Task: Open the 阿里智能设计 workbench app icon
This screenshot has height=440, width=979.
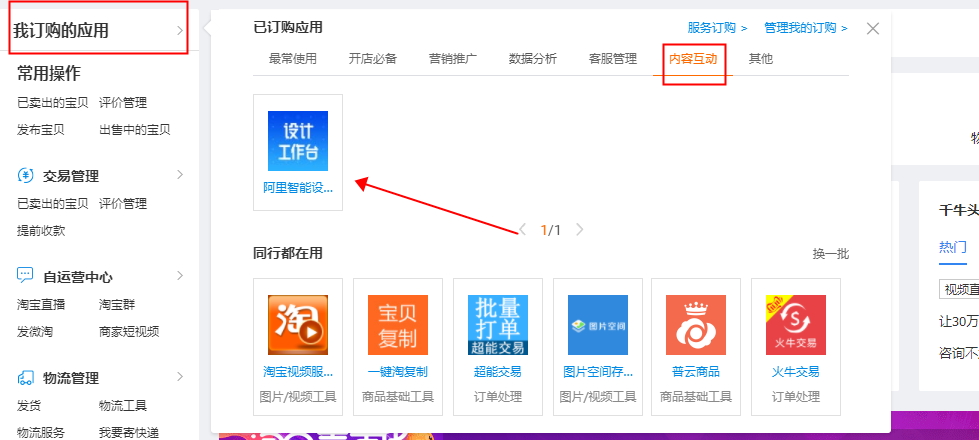Action: 297,141
